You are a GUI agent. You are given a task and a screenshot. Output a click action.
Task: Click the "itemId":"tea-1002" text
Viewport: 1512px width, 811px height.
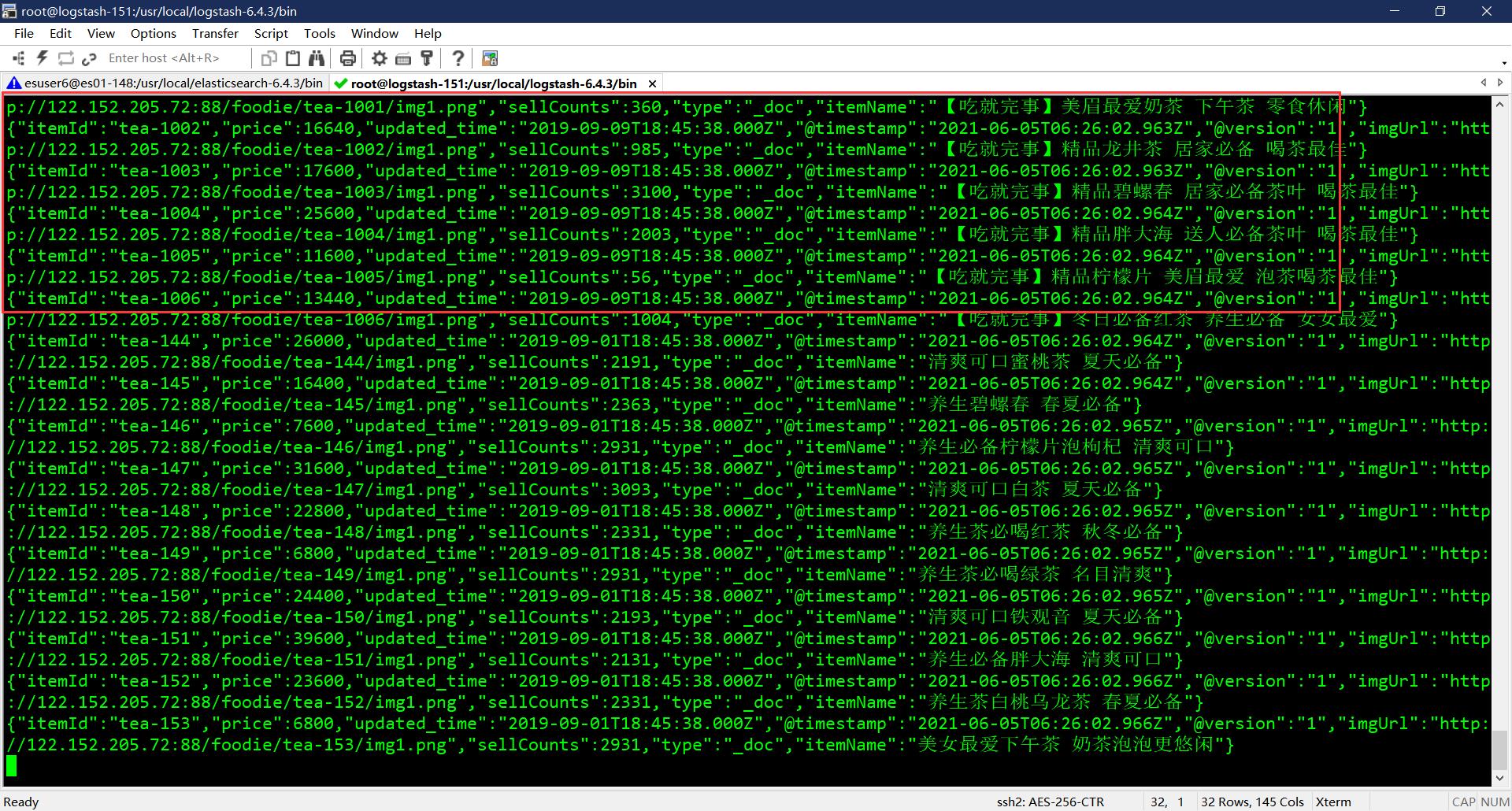click(x=114, y=128)
